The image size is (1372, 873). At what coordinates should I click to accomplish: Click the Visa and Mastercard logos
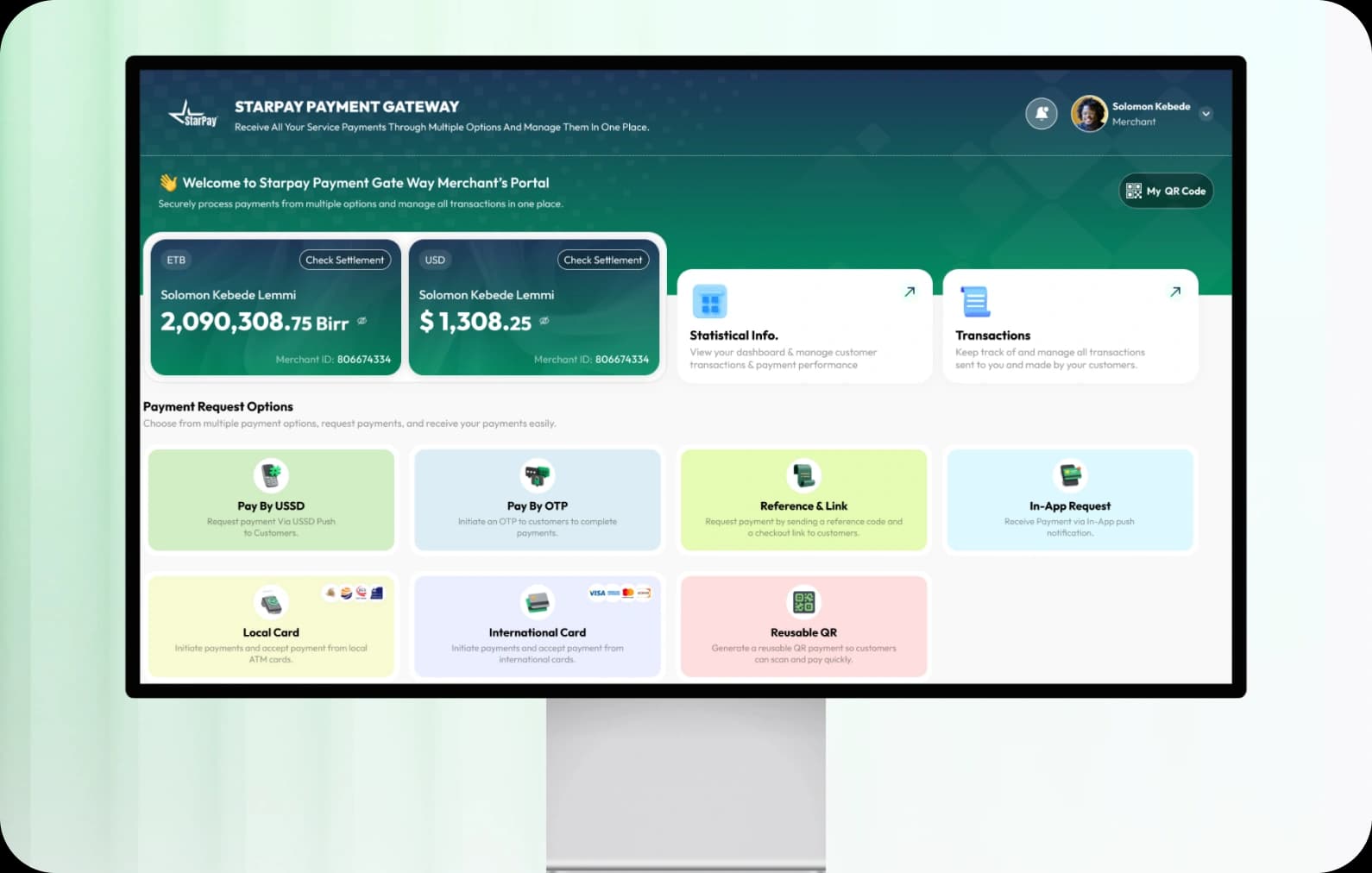(x=620, y=593)
